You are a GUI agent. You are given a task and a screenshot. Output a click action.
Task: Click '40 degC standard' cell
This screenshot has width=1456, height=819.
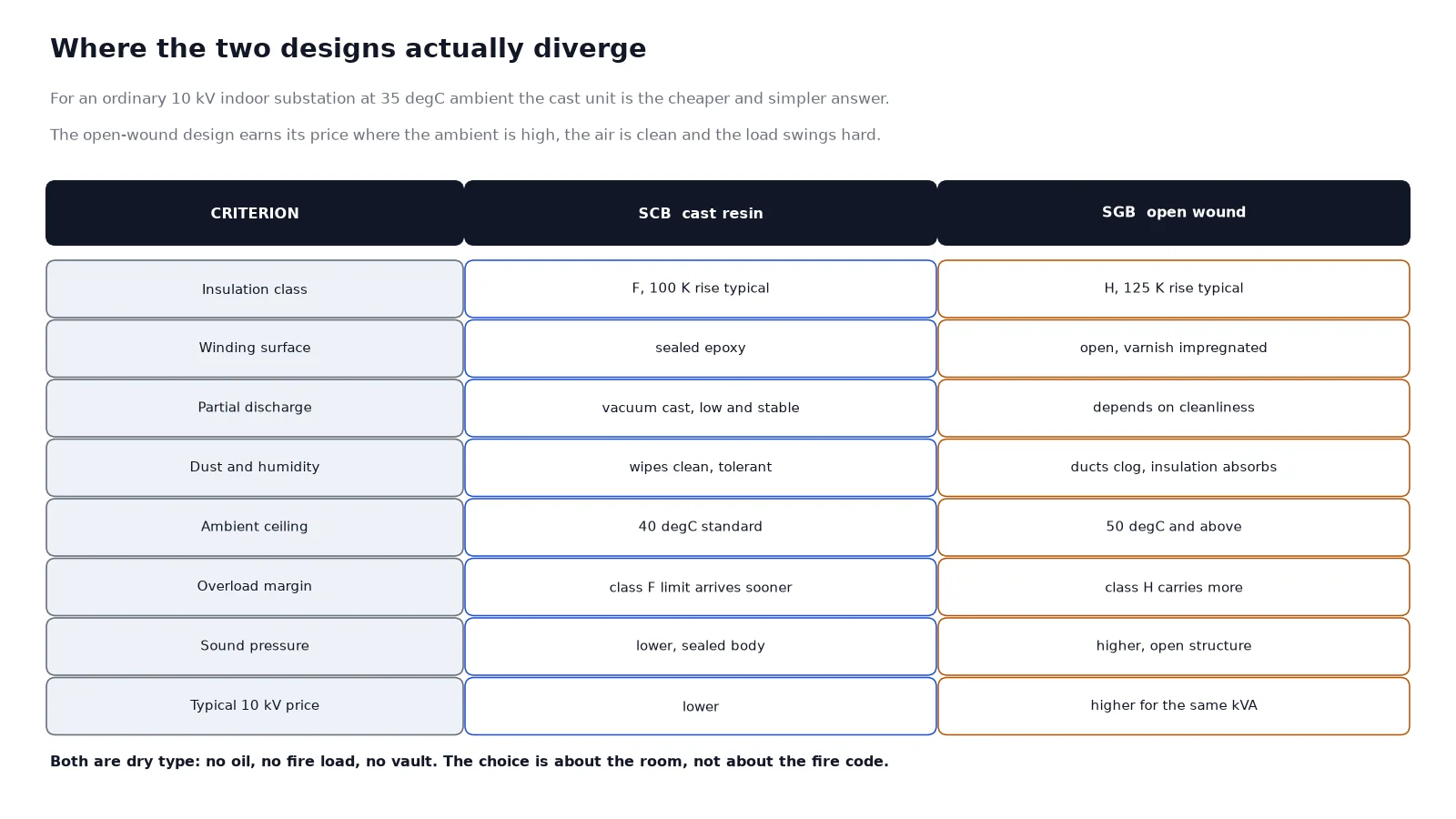coord(701,527)
